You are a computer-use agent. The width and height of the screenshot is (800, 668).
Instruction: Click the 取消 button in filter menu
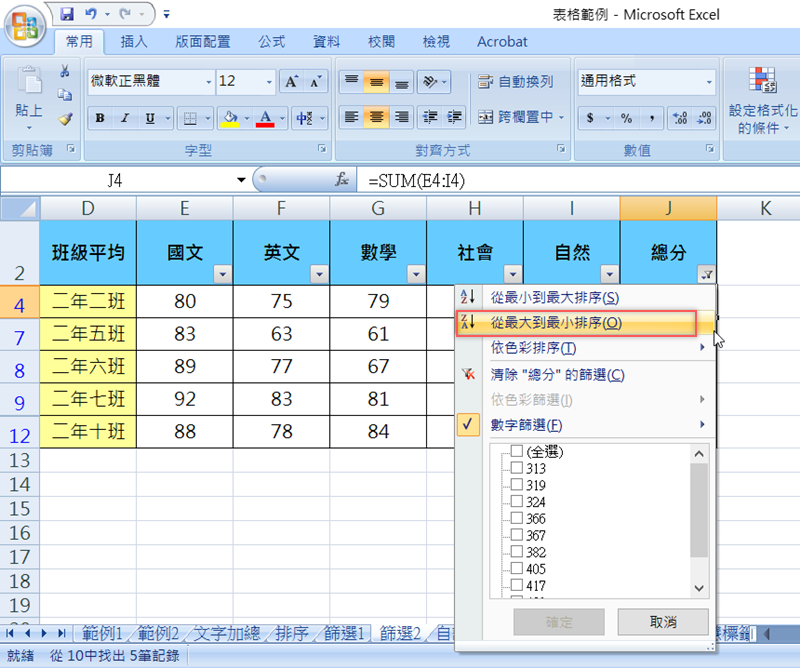click(662, 621)
